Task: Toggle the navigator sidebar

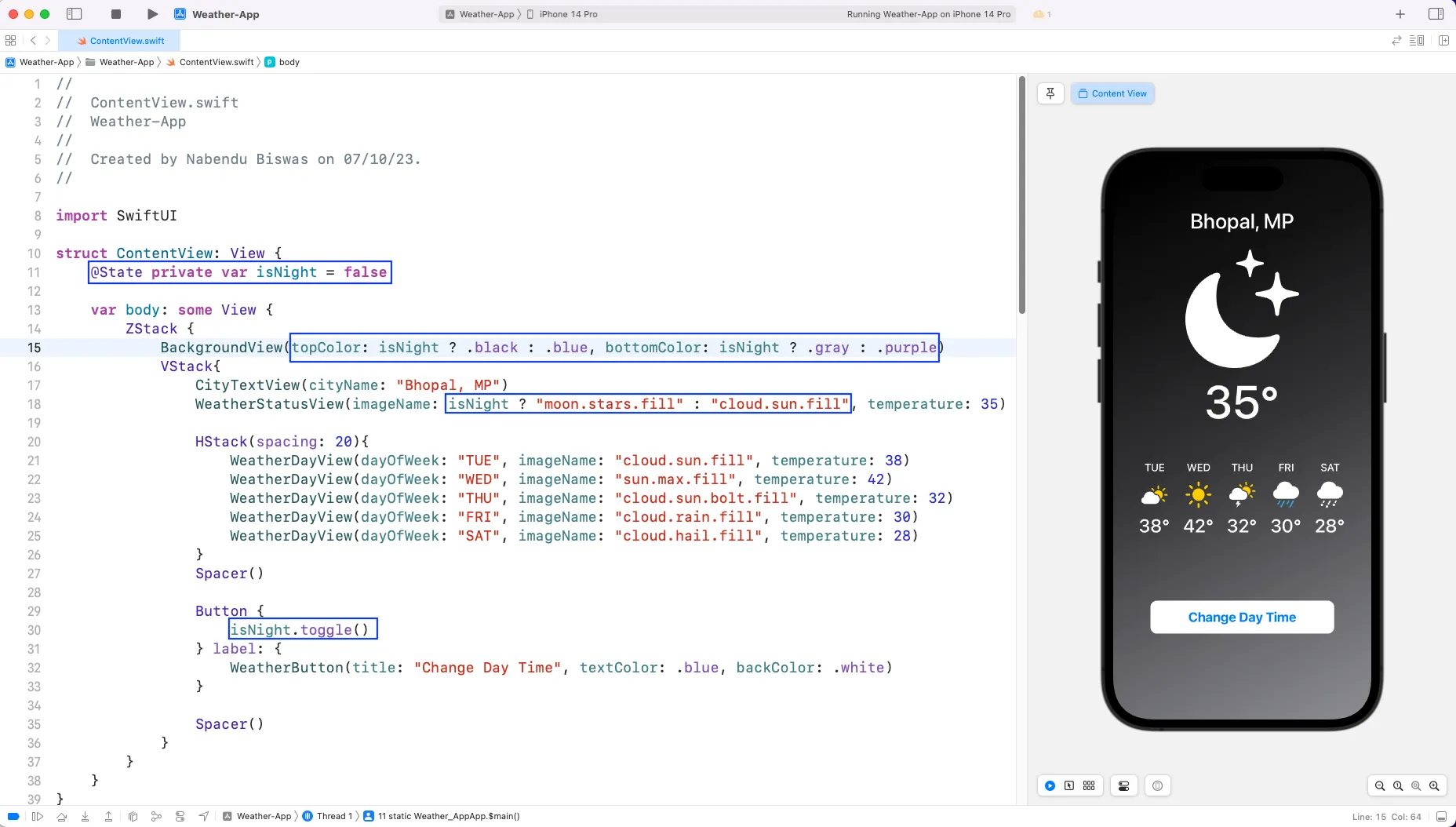Action: 75,14
